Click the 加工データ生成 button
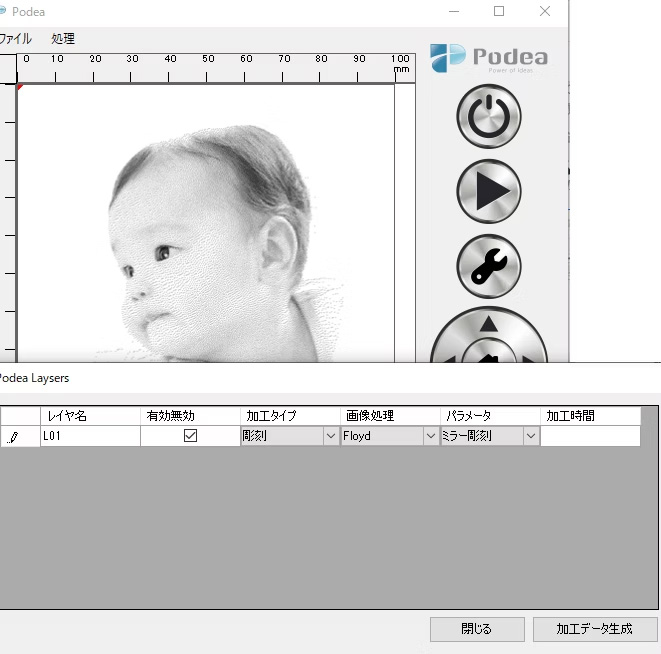The width and height of the screenshot is (661, 654). coord(594,629)
